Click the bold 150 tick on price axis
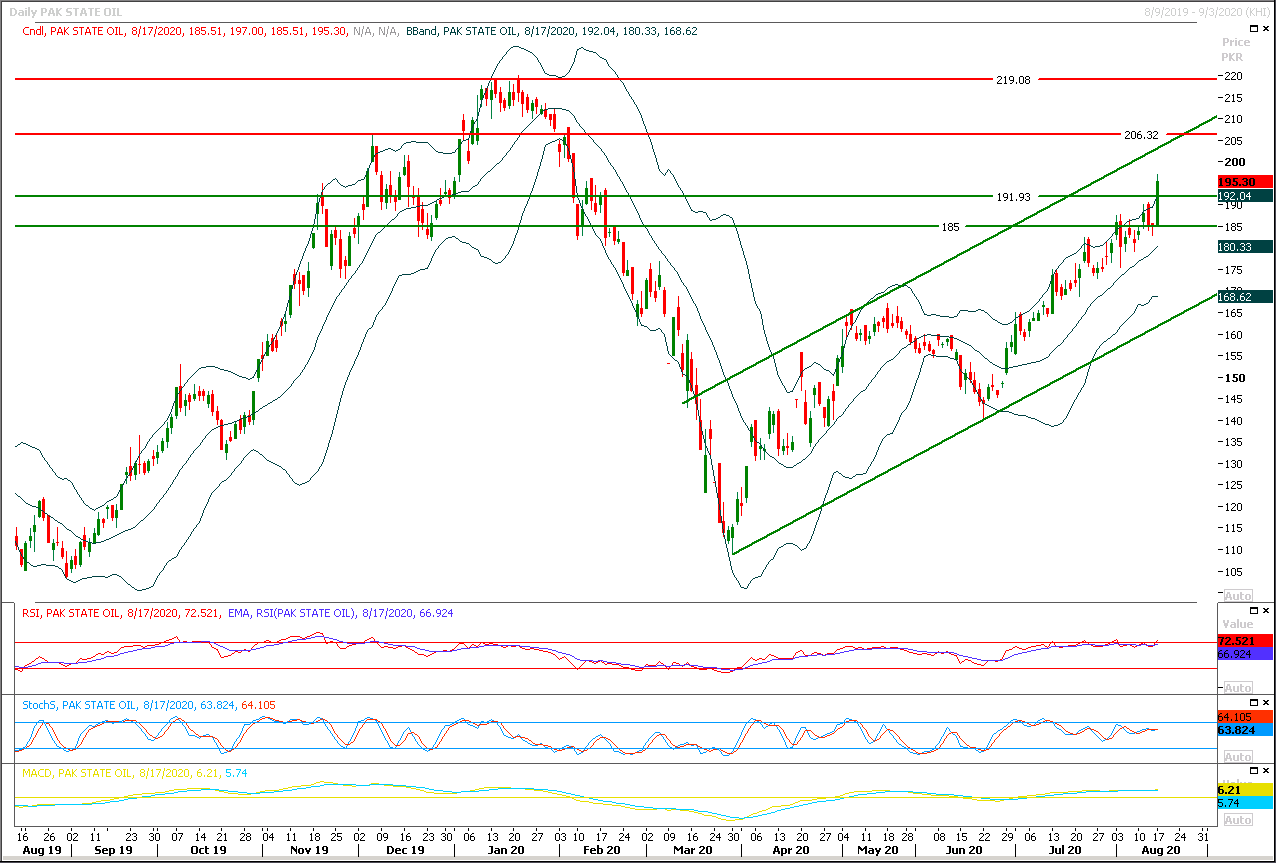The width and height of the screenshot is (1276, 863). pyautogui.click(x=1233, y=378)
